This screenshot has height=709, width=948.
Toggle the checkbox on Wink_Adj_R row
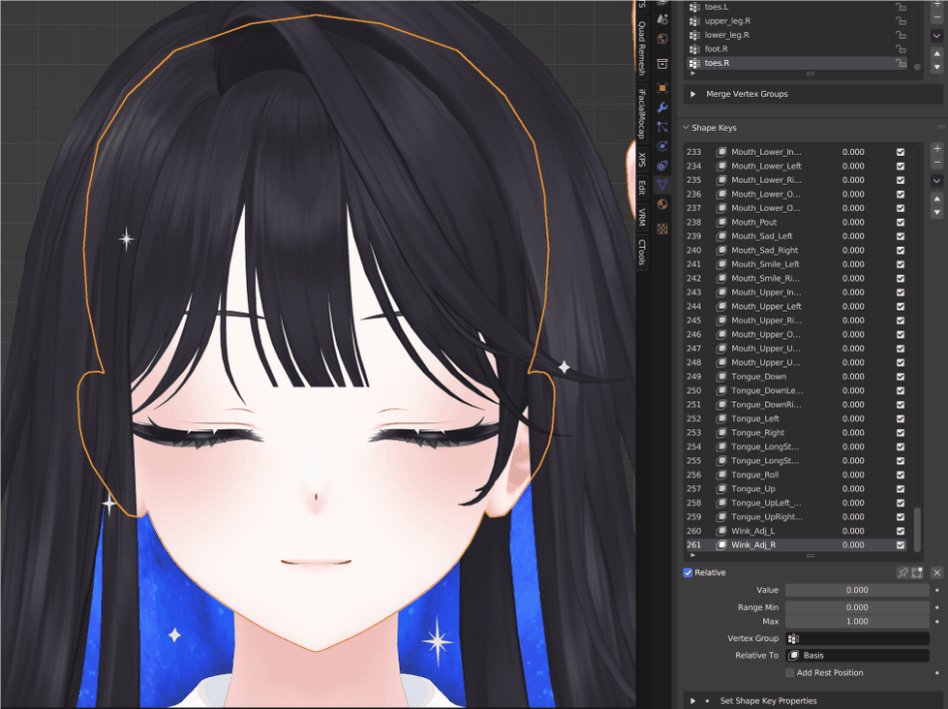[900, 545]
